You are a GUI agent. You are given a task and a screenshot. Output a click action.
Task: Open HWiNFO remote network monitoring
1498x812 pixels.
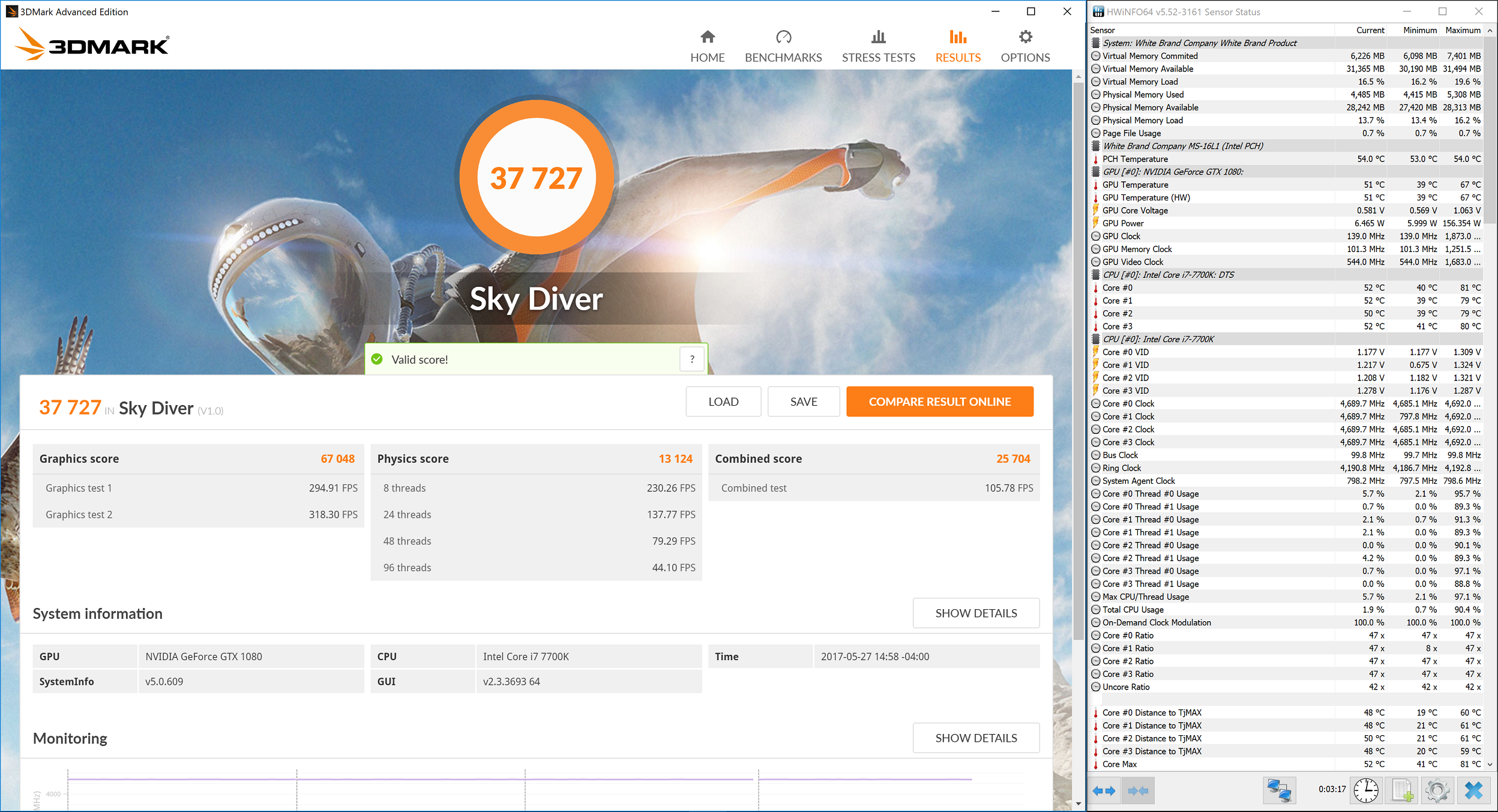1279,790
